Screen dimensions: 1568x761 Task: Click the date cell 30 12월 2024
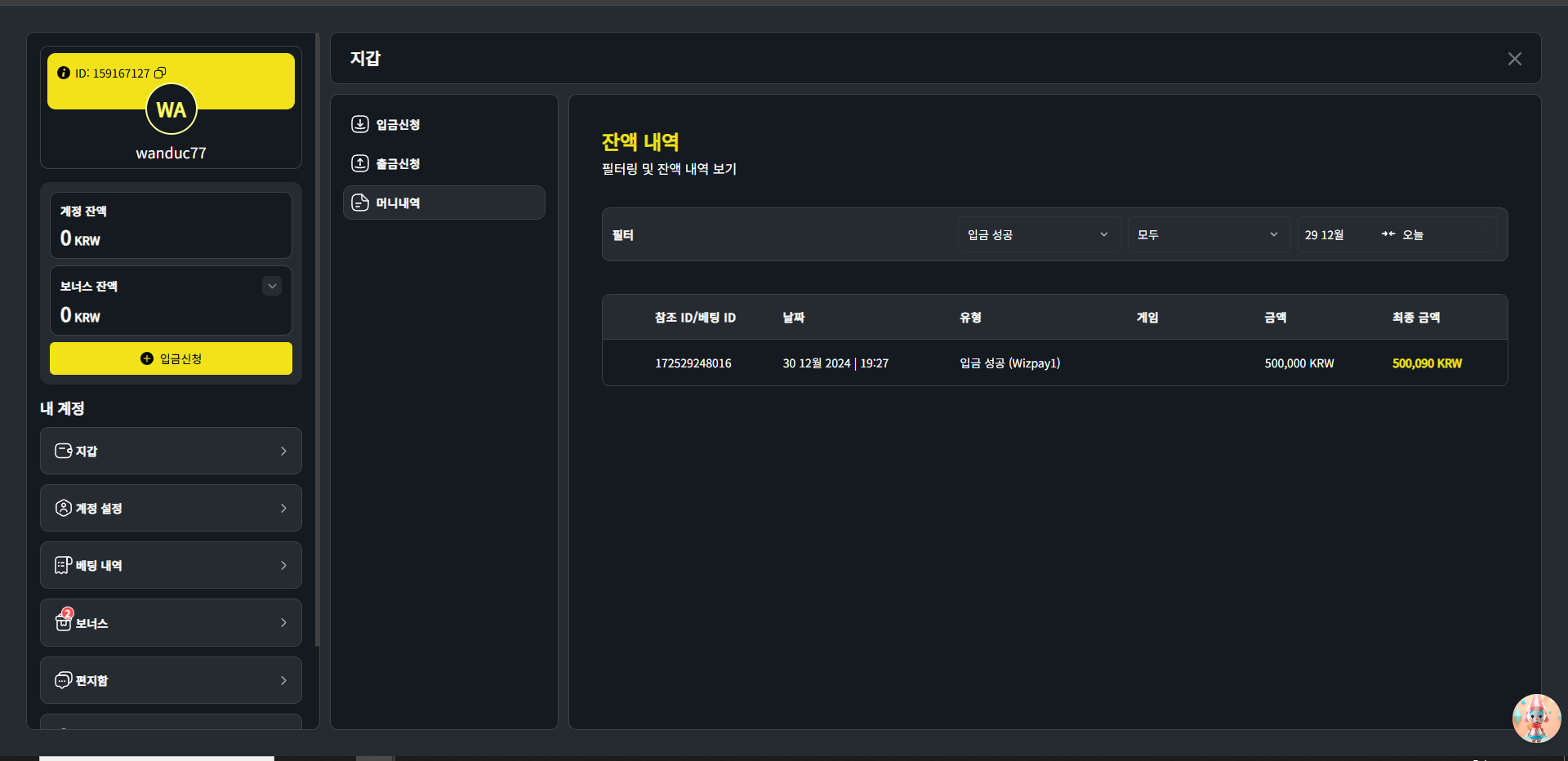[835, 363]
